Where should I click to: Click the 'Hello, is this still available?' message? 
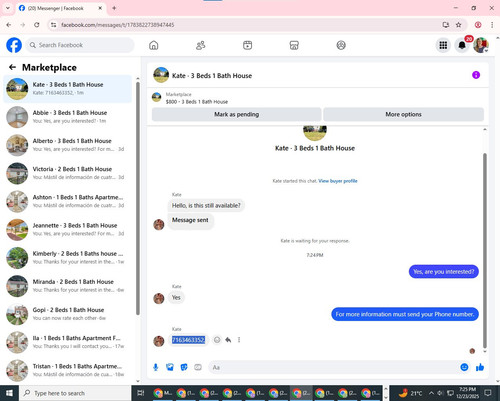point(206,206)
